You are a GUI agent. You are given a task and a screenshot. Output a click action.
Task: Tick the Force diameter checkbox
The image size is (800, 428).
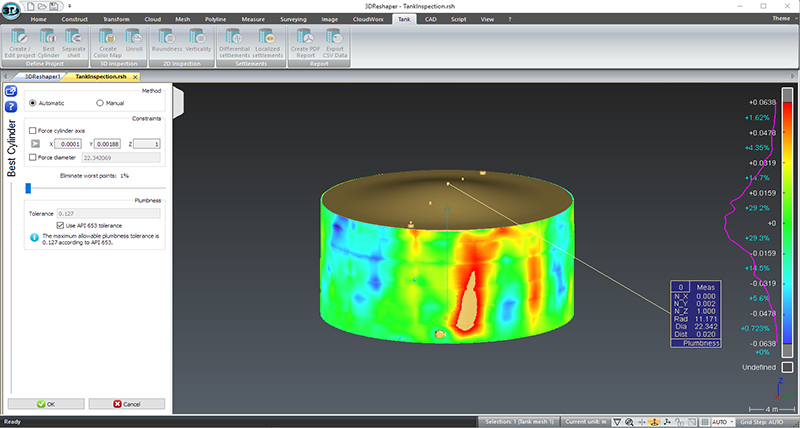(32, 157)
